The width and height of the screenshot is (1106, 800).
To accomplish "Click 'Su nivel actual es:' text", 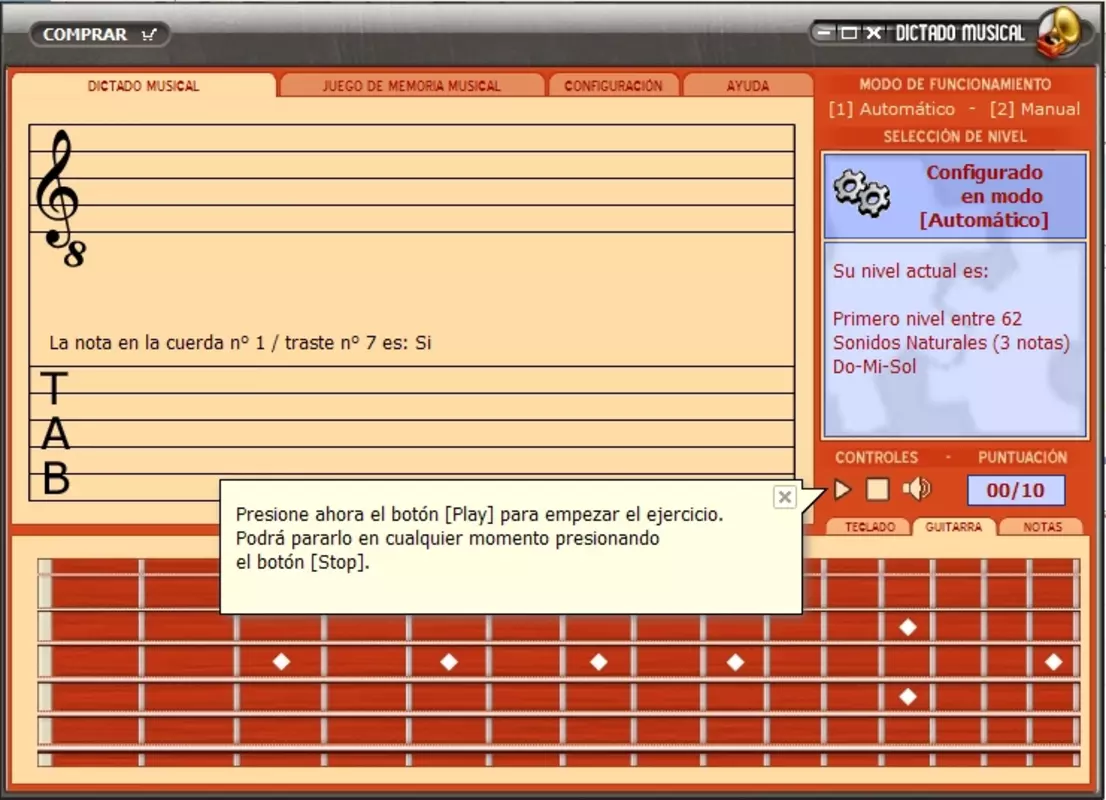I will tap(910, 271).
